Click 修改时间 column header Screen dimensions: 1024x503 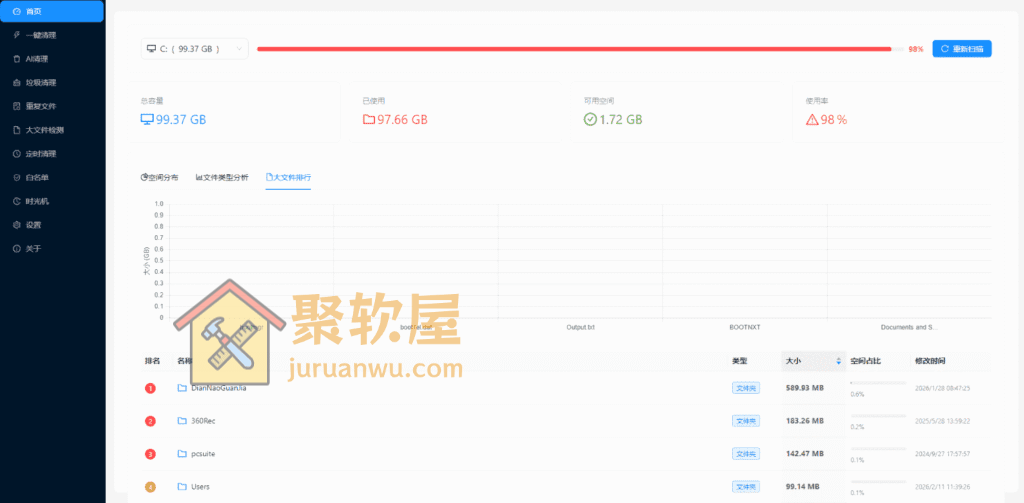point(929,361)
